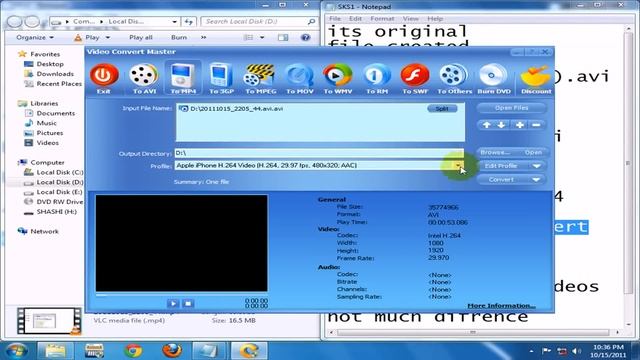The width and height of the screenshot is (640, 360).
Task: Open the Notepad Edit menu
Action: [356, 19]
